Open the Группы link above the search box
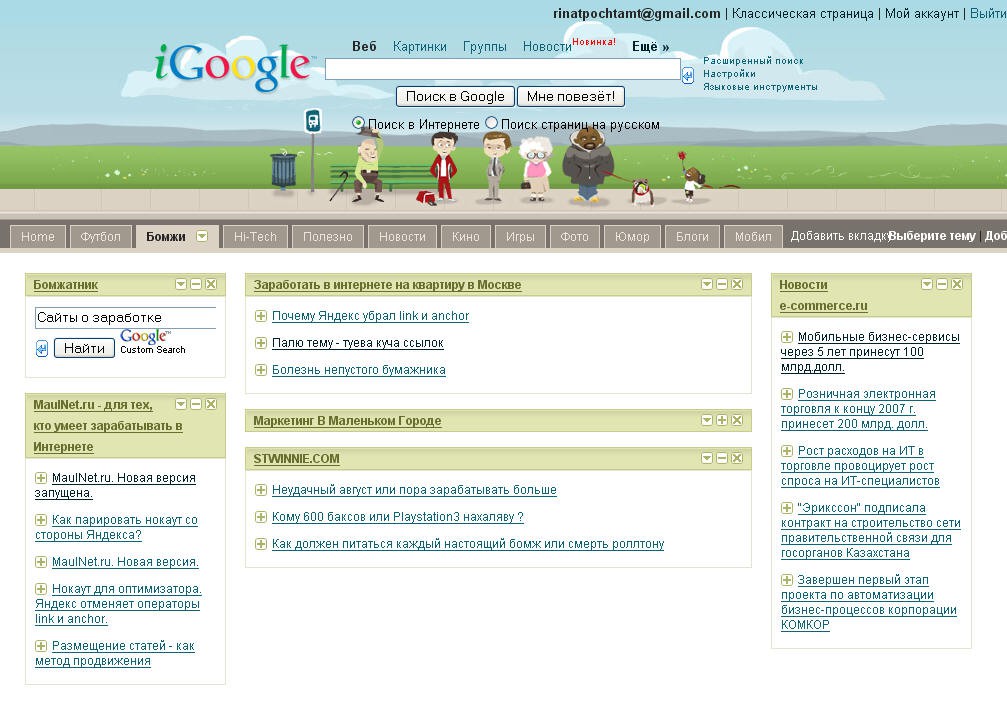The image size is (1007, 703). tap(485, 46)
